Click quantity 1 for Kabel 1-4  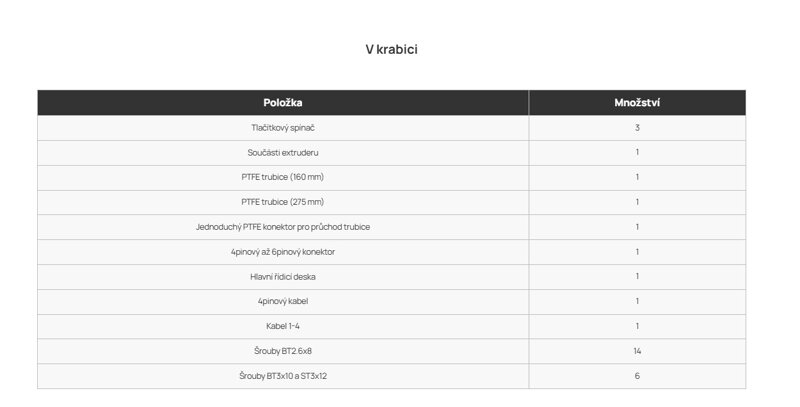(x=637, y=326)
